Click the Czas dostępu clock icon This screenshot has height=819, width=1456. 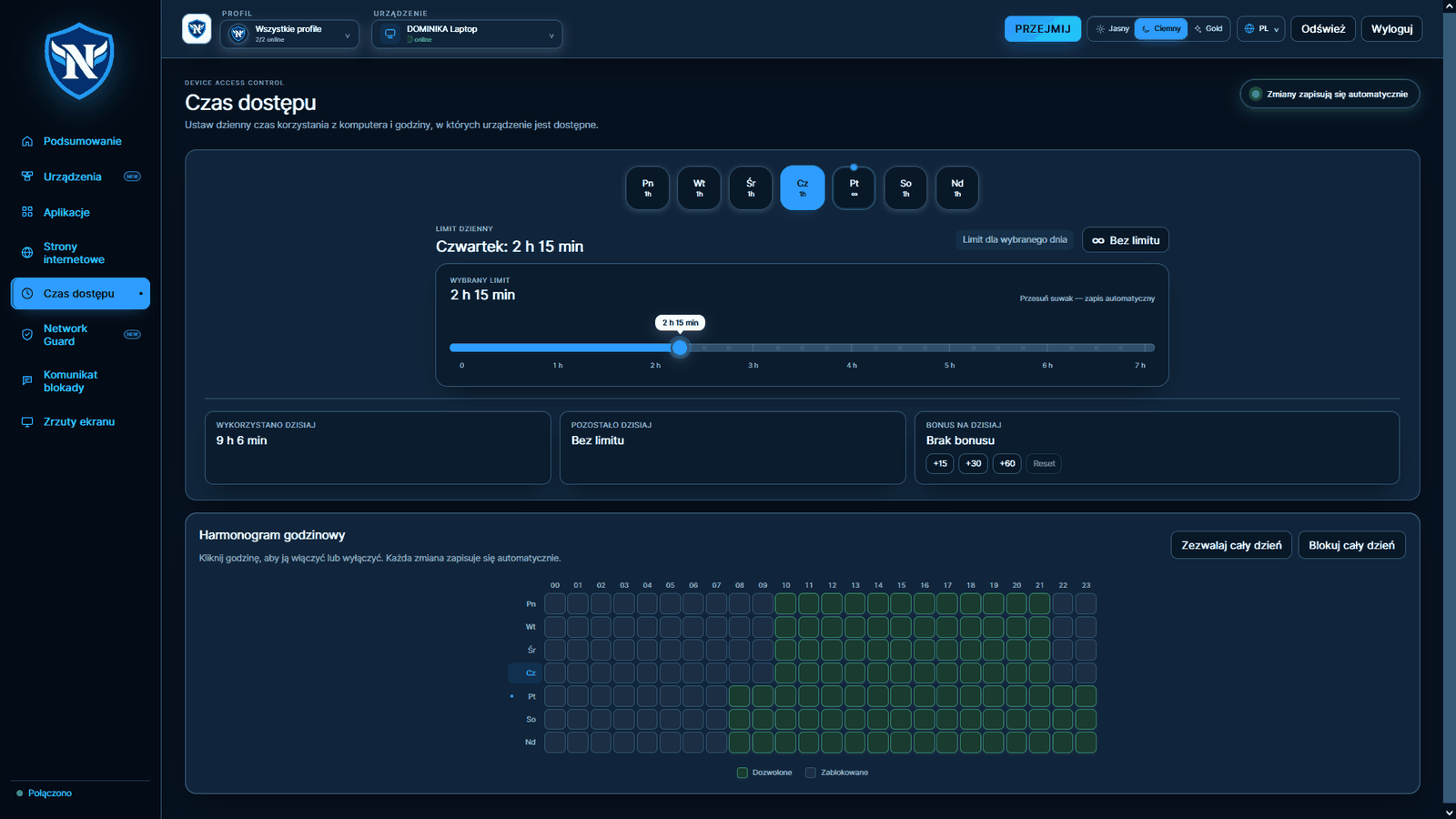tap(27, 294)
